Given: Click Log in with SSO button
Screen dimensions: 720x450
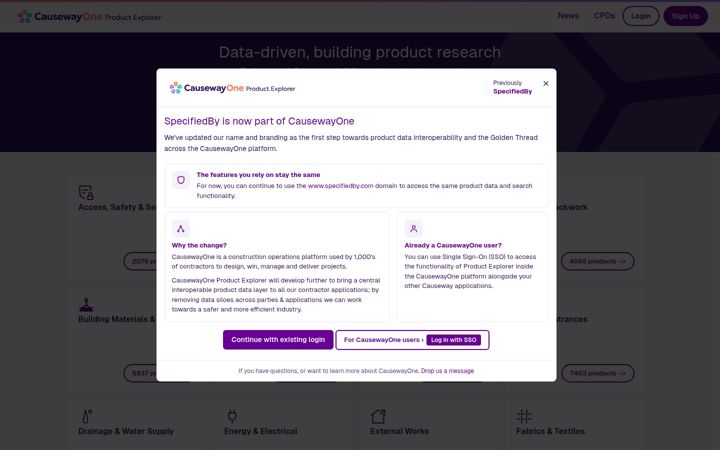Looking at the screenshot, I should click(453, 340).
